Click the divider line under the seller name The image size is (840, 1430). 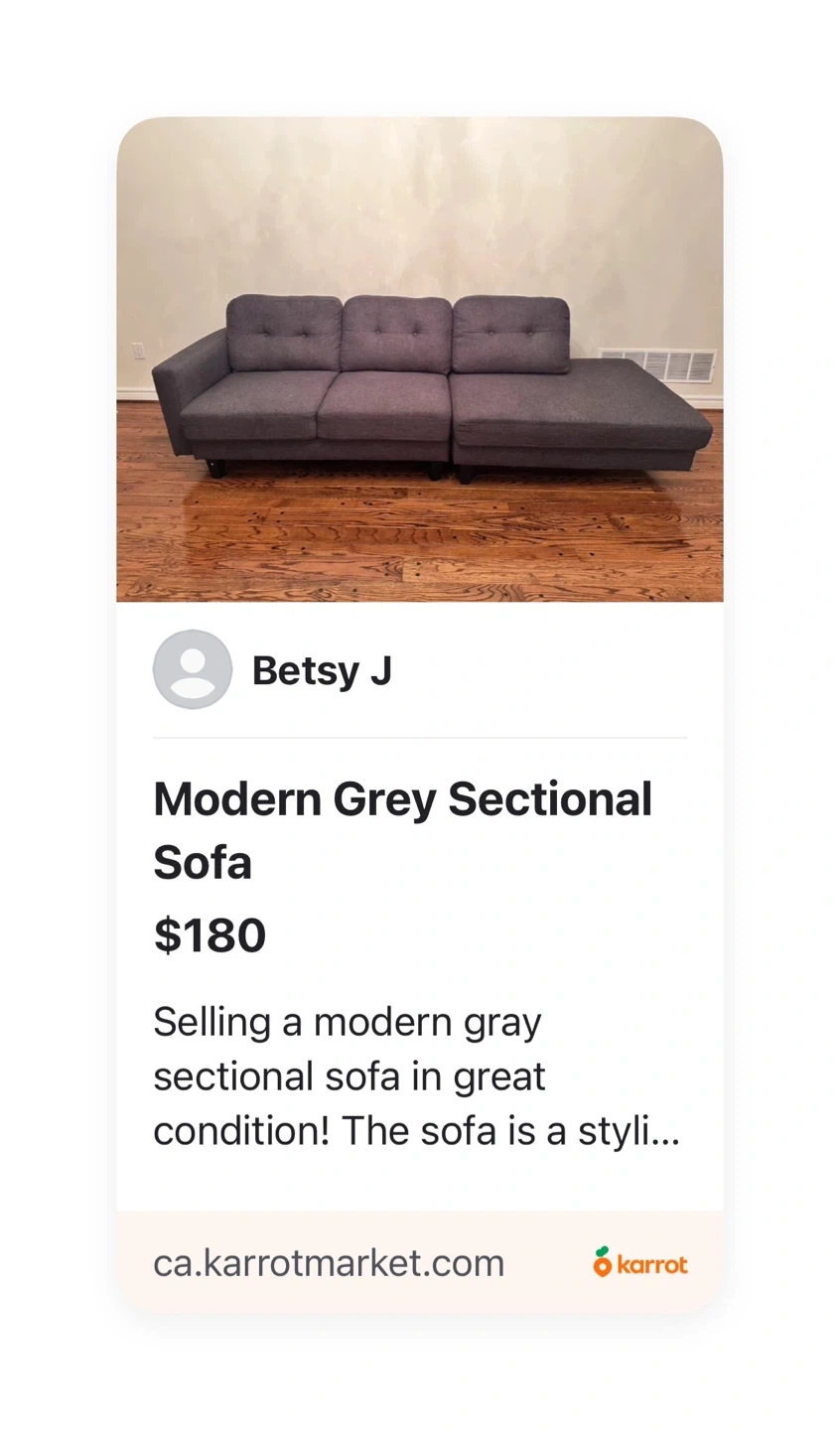click(x=420, y=738)
